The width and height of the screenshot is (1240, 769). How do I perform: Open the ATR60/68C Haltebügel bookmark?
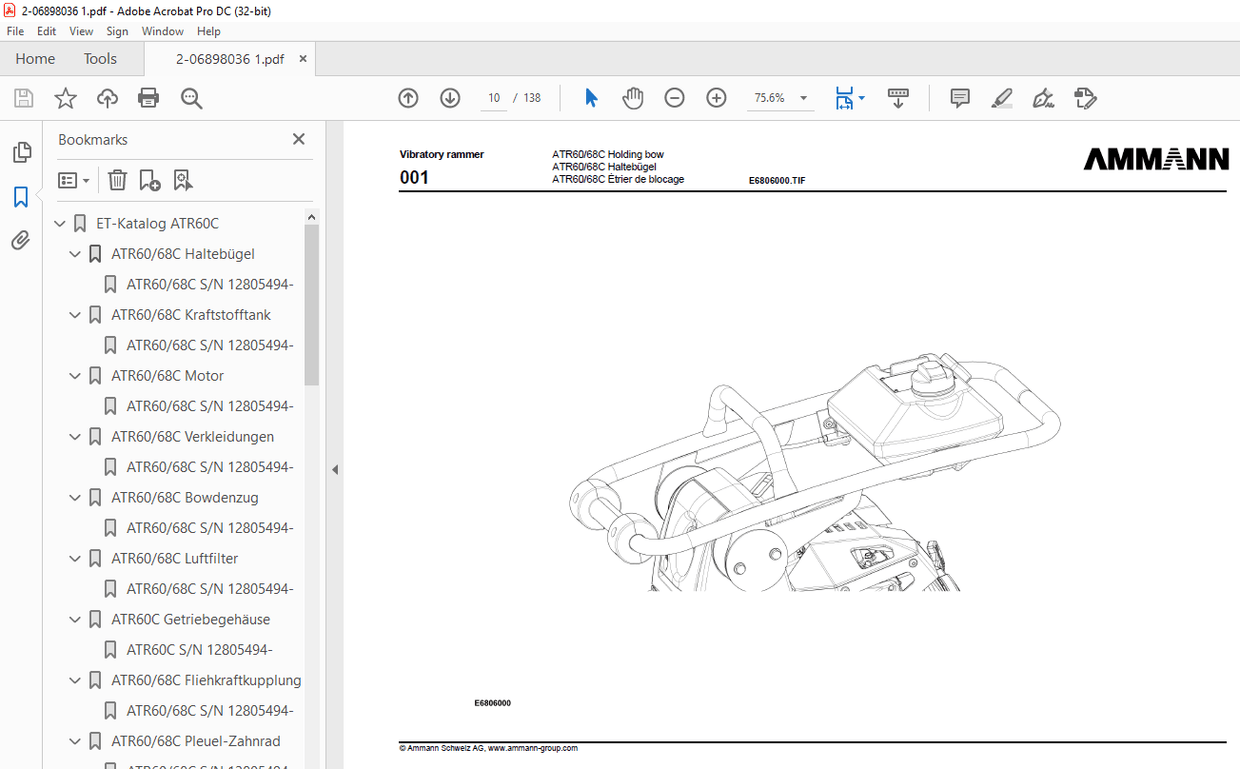pyautogui.click(x=183, y=254)
